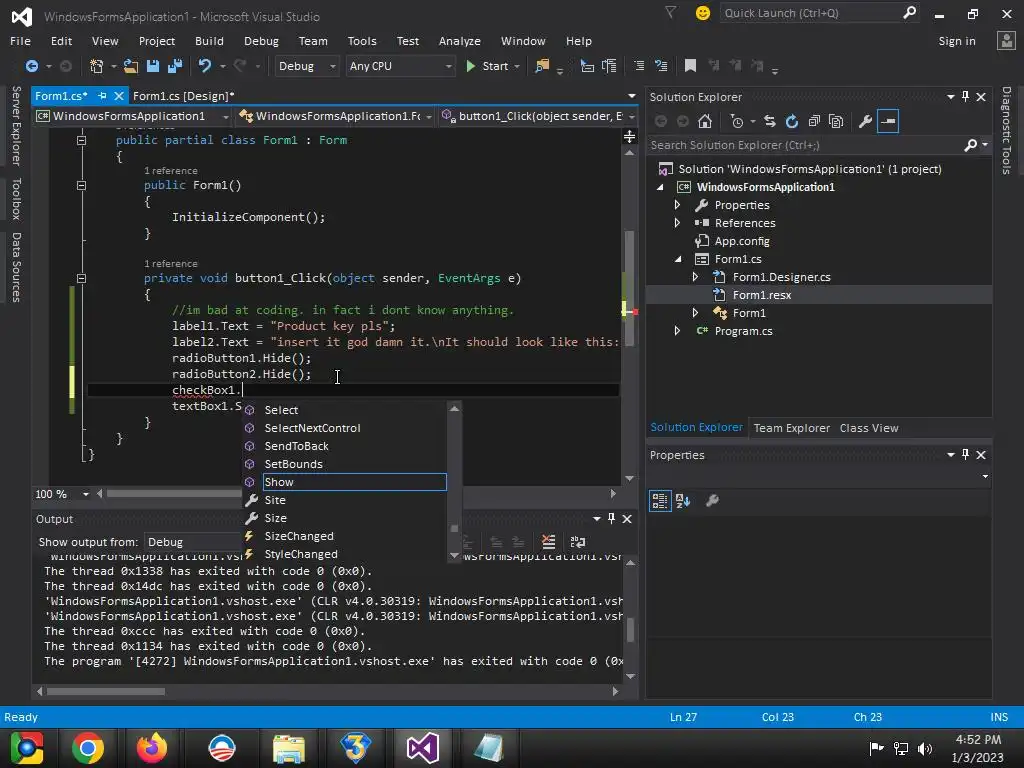Click the Quick Launch search field

click(x=819, y=13)
